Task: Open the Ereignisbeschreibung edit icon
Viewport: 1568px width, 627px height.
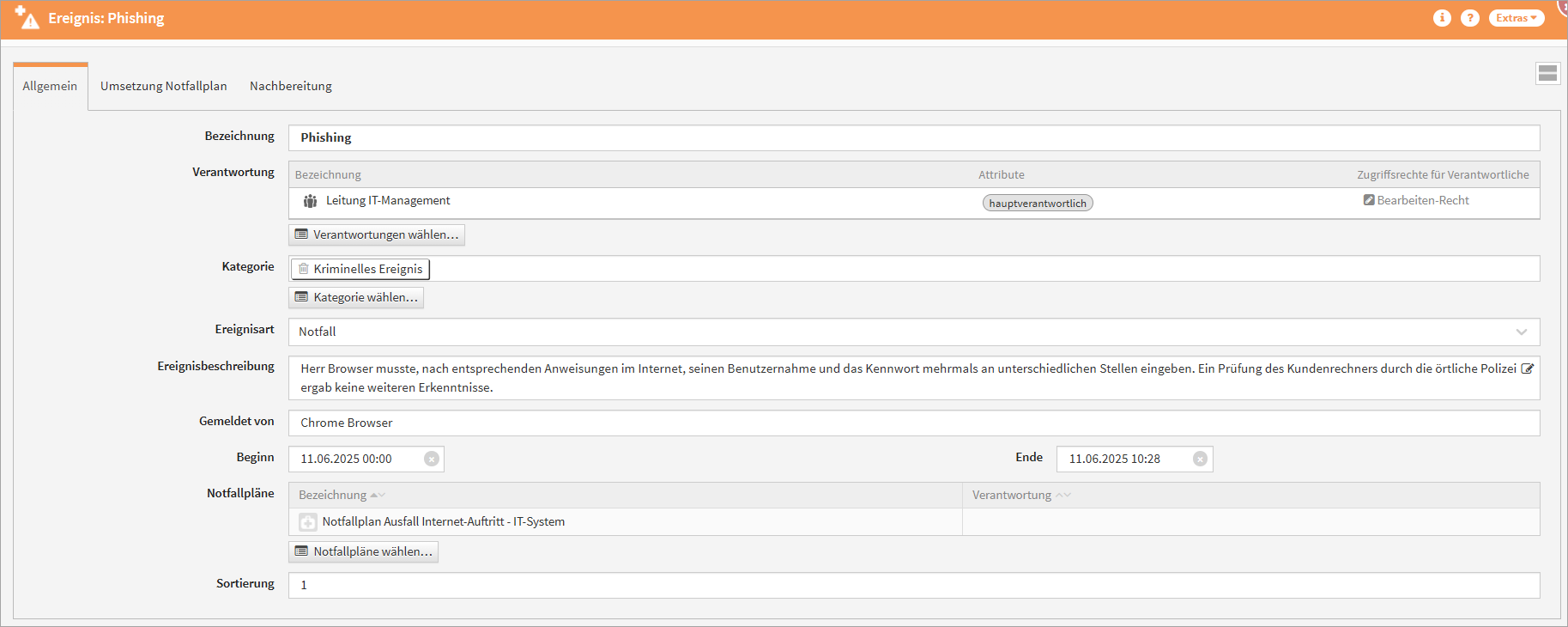Action: pos(1527,368)
